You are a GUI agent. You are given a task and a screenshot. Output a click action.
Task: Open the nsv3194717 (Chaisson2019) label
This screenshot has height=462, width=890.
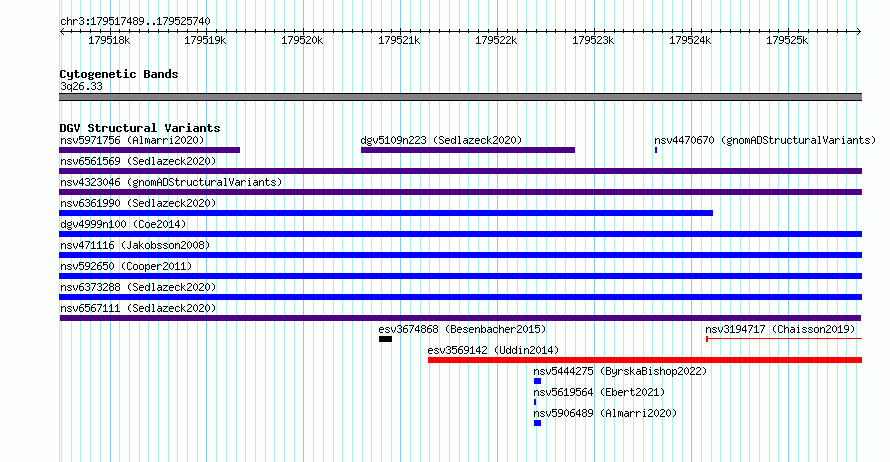780,329
